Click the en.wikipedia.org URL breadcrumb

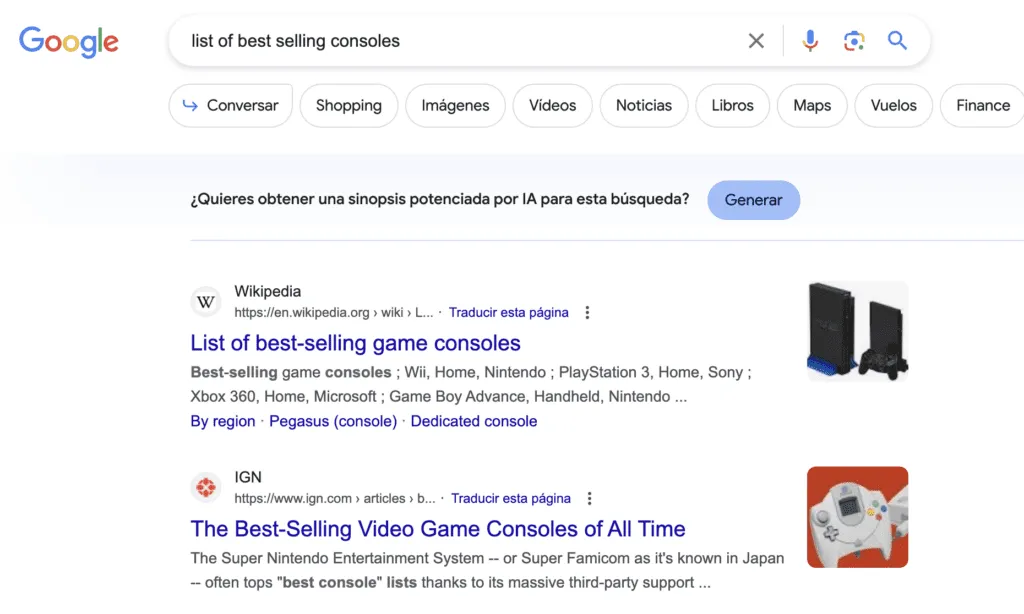tap(334, 312)
